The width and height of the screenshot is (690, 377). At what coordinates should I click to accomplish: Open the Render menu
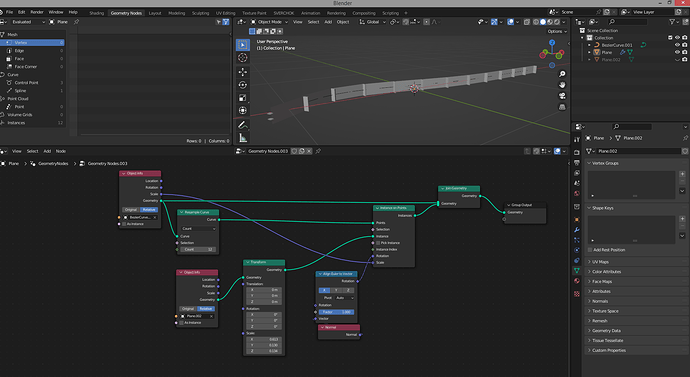click(x=37, y=12)
